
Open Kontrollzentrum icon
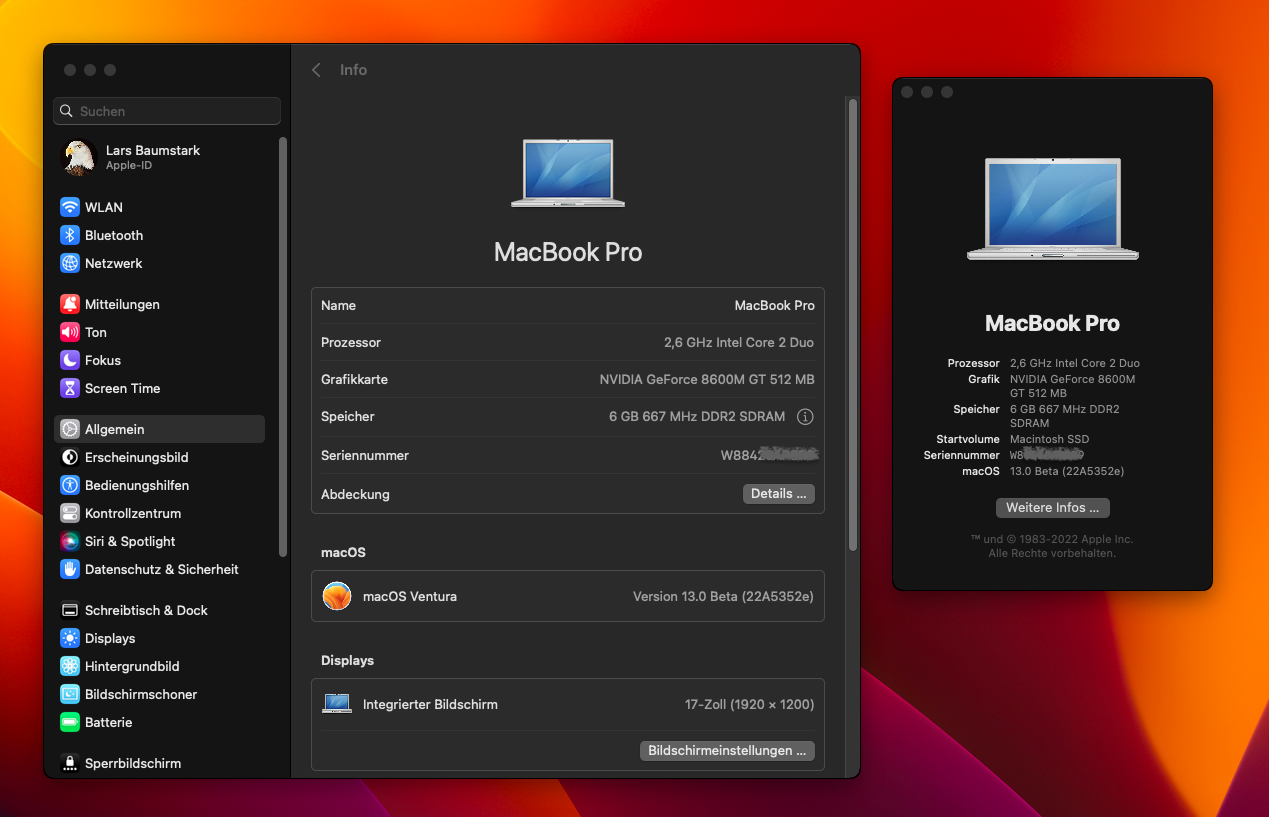click(x=70, y=513)
